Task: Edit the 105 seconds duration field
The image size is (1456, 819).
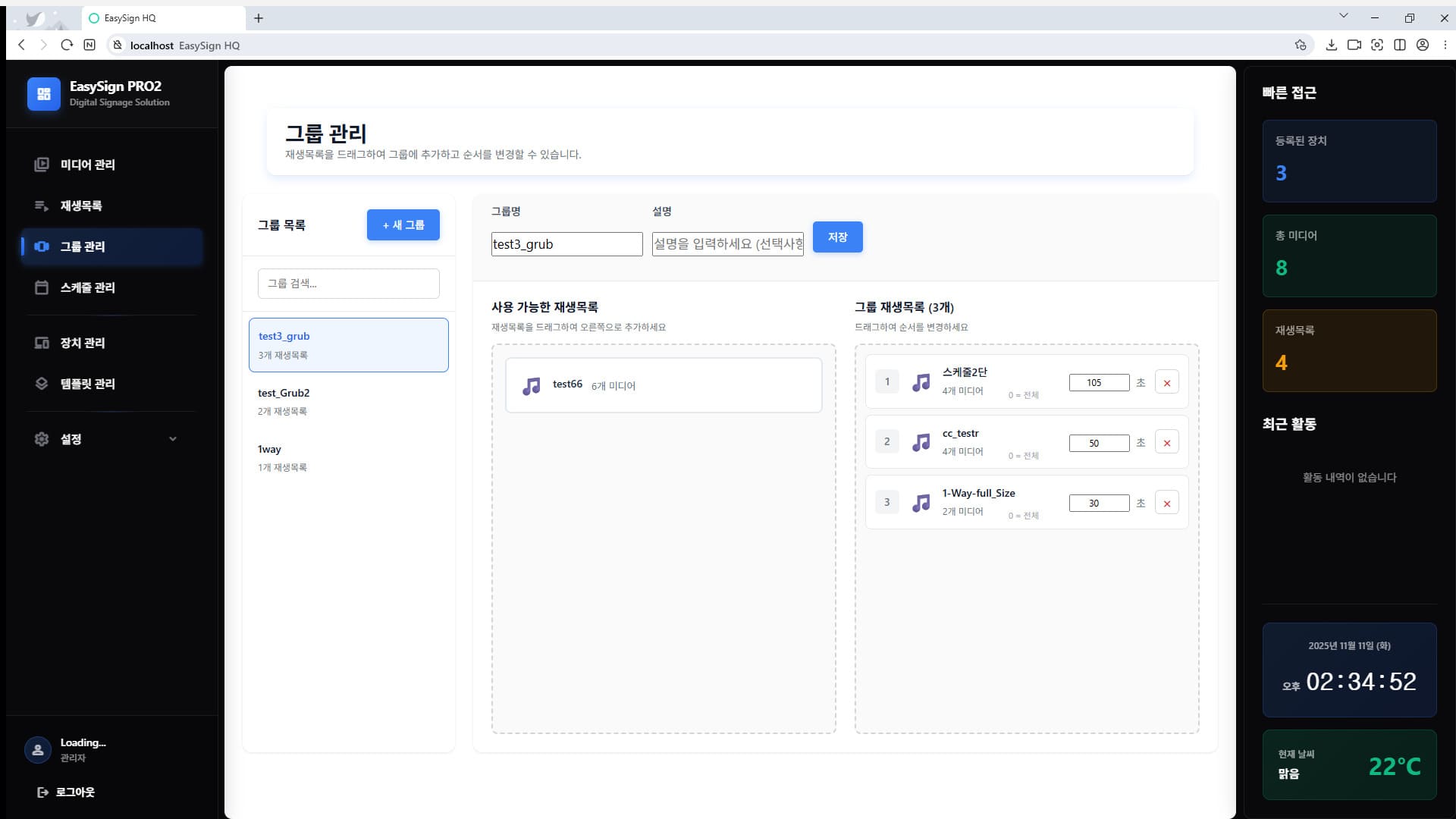Action: (1098, 383)
